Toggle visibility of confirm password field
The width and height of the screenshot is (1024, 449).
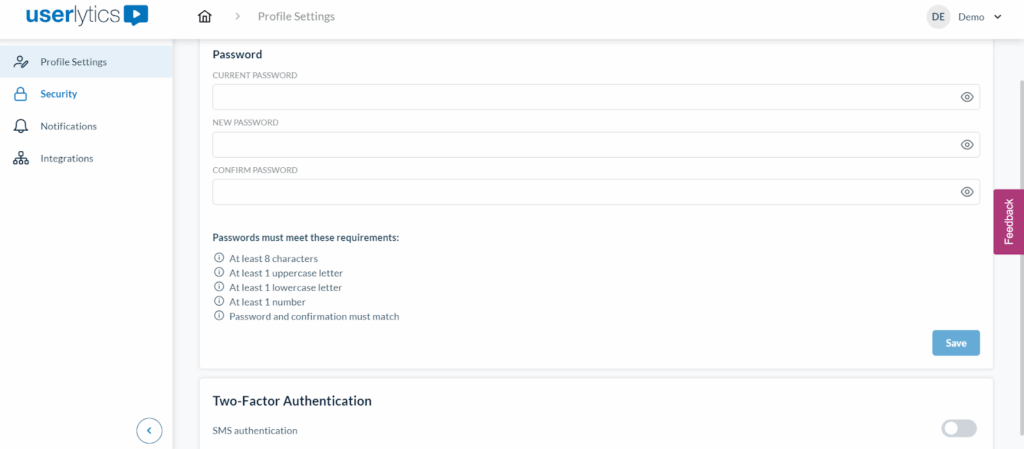967,192
